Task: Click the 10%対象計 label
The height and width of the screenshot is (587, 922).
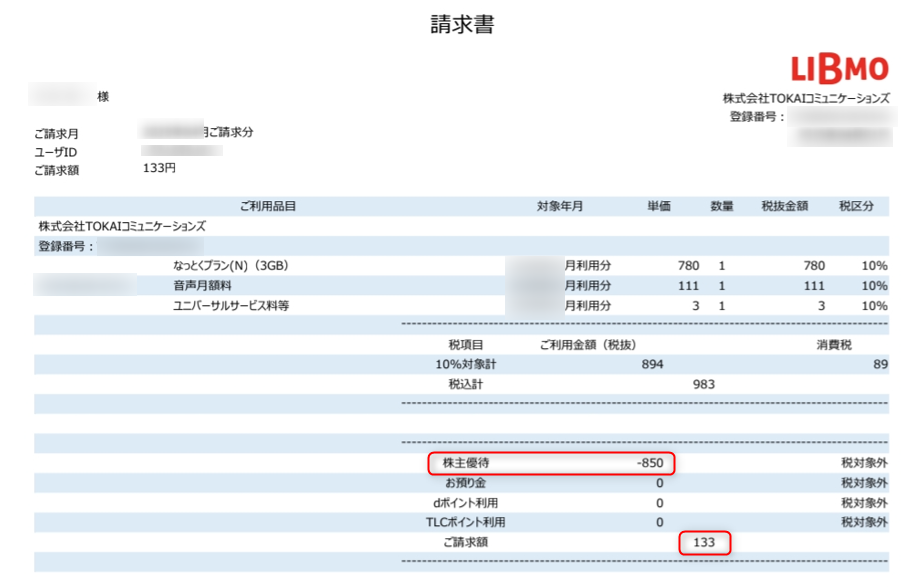Action: tap(466, 365)
